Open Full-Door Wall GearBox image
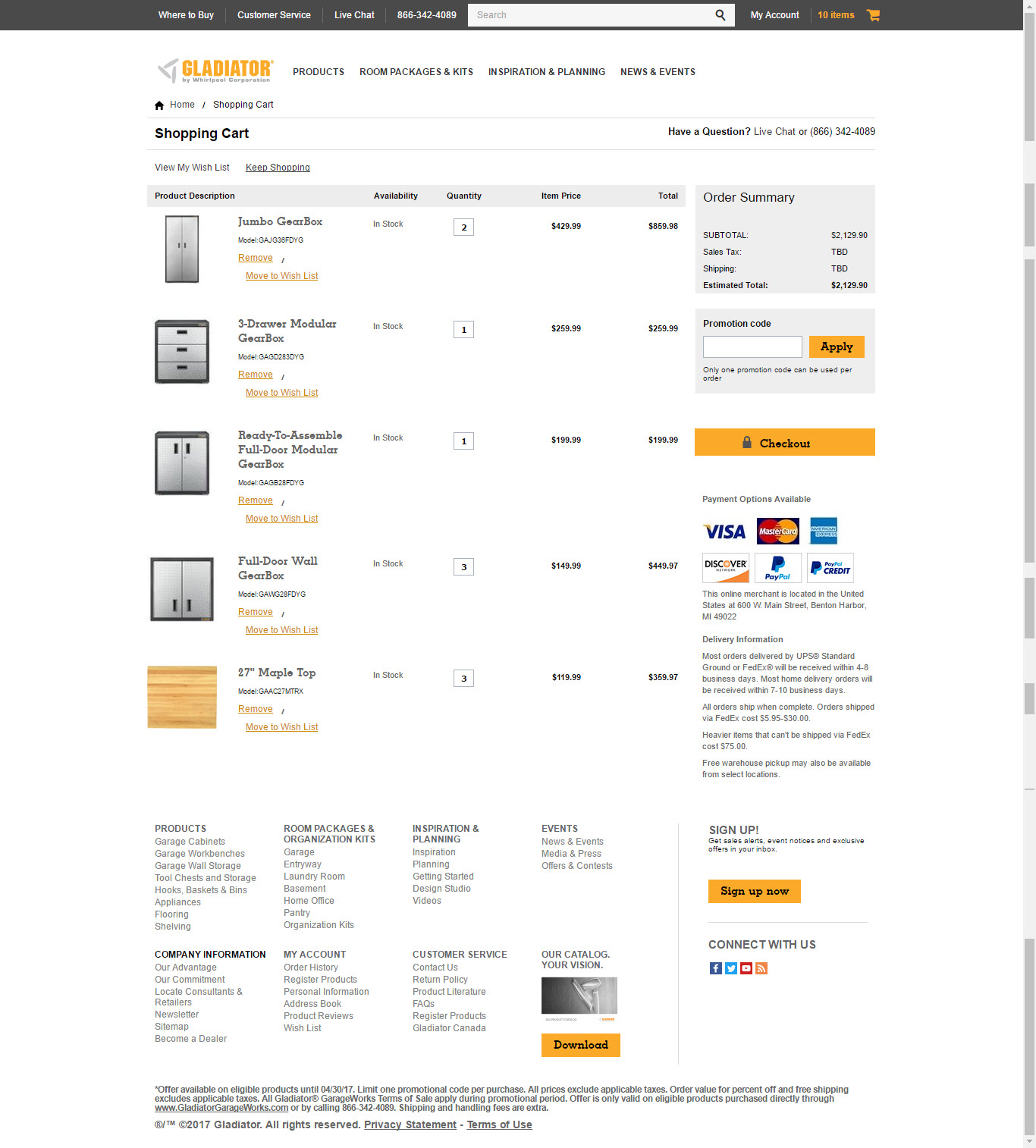Screen dimensions: 1036x1148 point(182,589)
